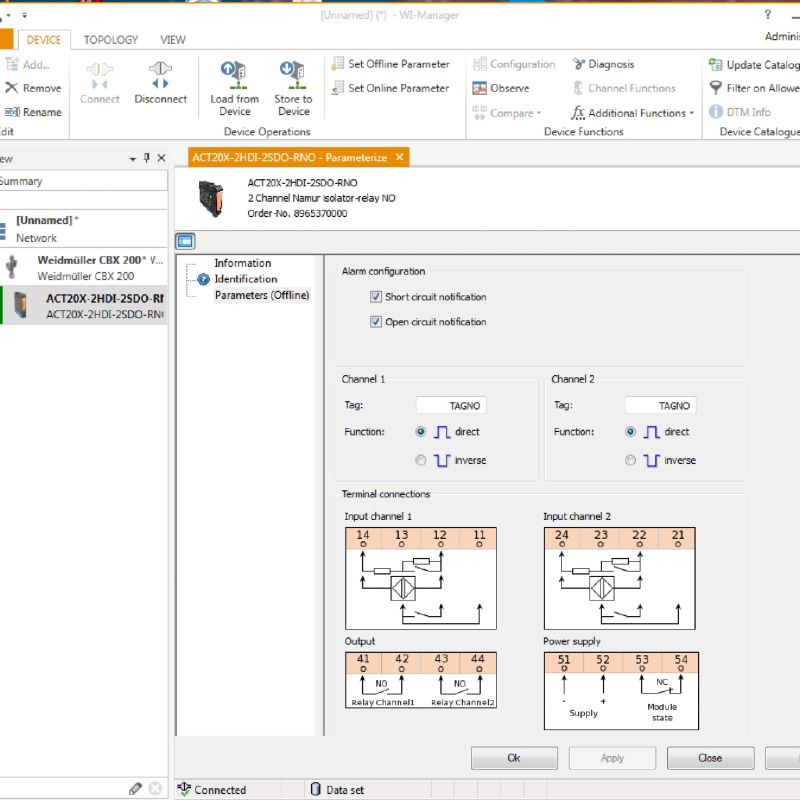This screenshot has height=800, width=800.
Task: Click Set Offline Parameter icon
Action: 338,64
